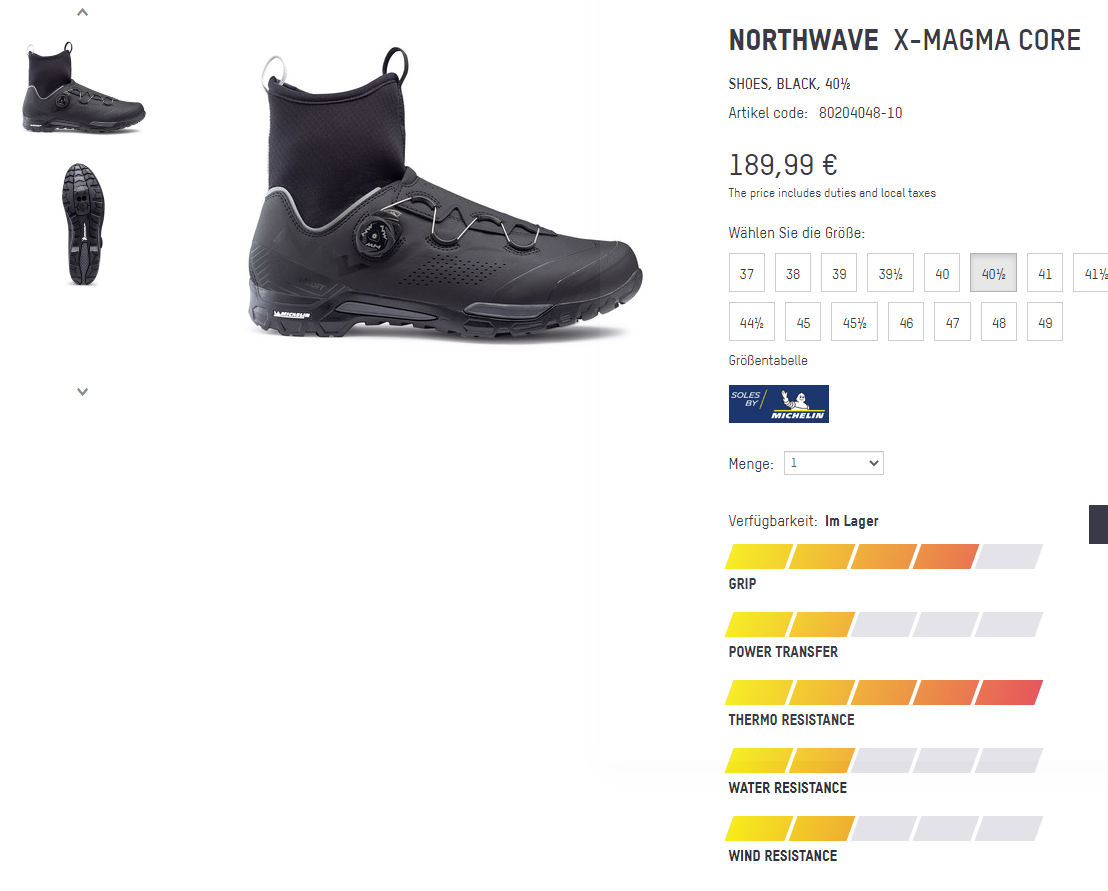Choose size 38
1108x891 pixels.
point(793,273)
